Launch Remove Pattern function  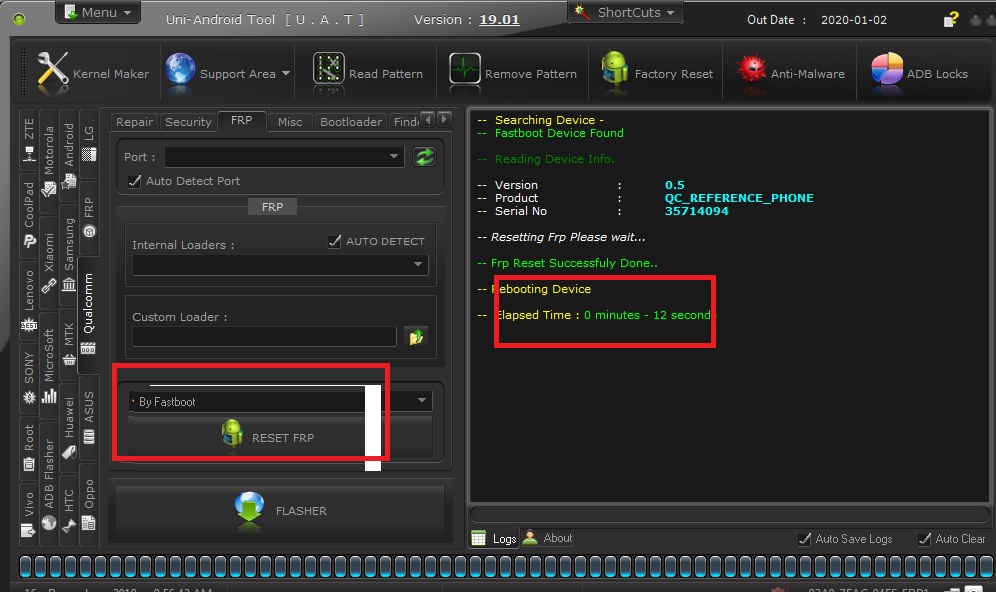(513, 71)
